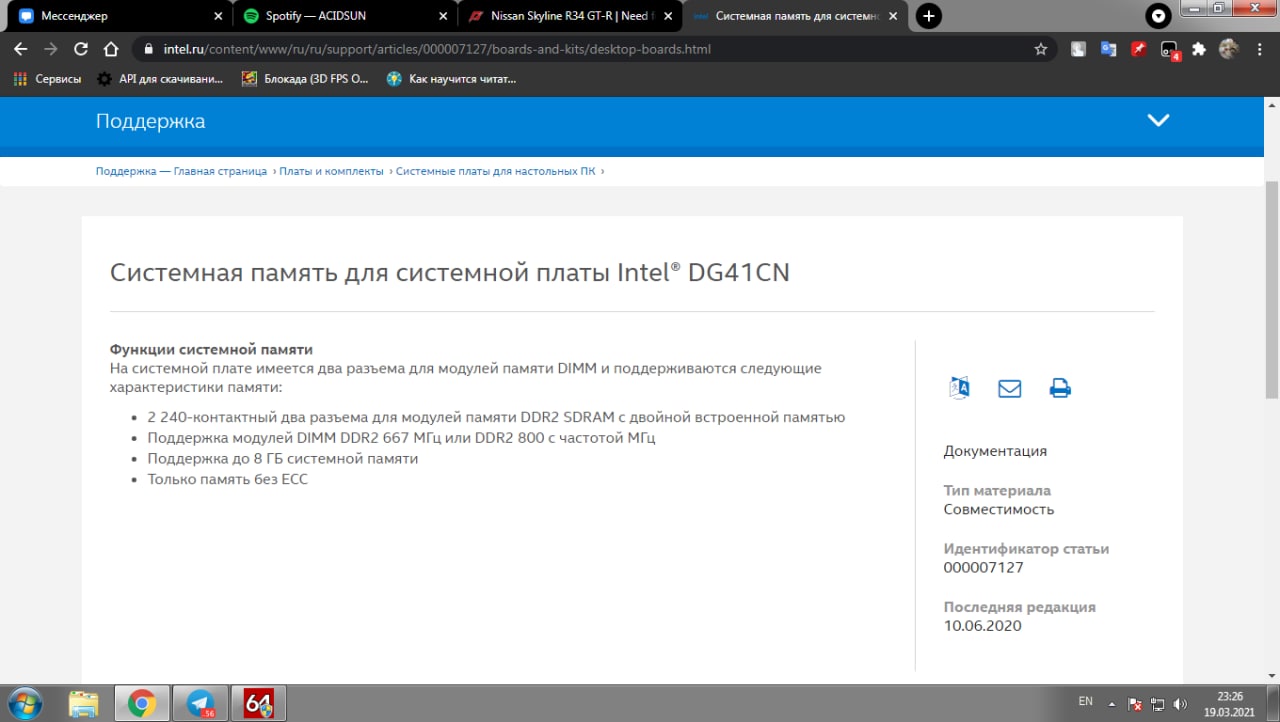Viewport: 1280px width, 722px height.
Task: Open Telegram from the taskbar
Action: click(200, 704)
